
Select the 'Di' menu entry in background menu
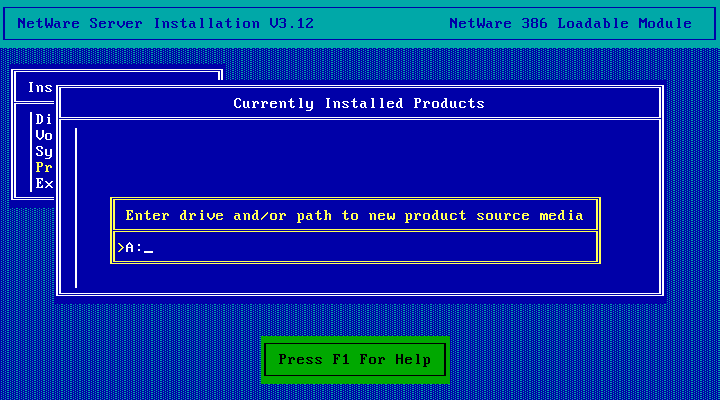(x=44, y=119)
